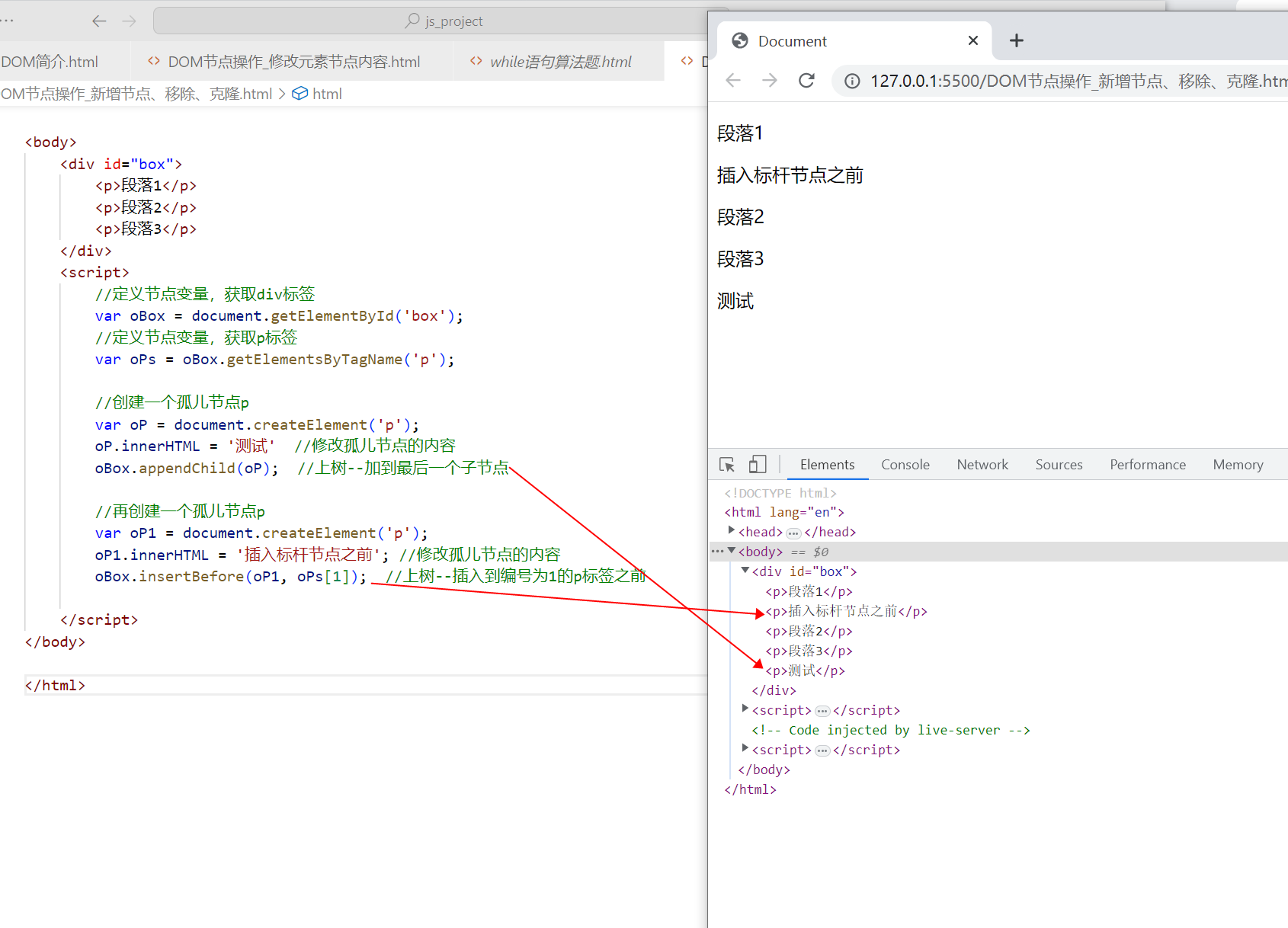Open the Memory DevTools tab
Image resolution: width=1288 pixels, height=928 pixels.
click(x=1238, y=465)
